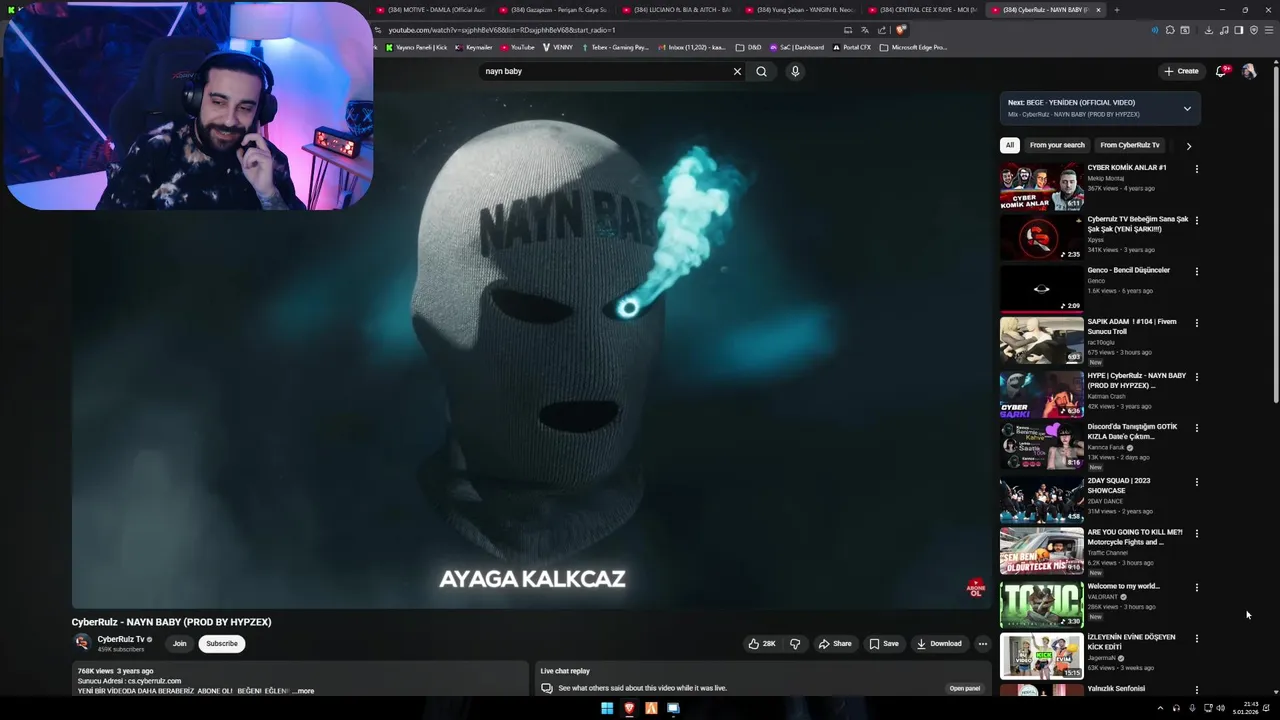Screen dimensions: 1280x720
Task: Expand video description with ...more
Action: (304, 691)
